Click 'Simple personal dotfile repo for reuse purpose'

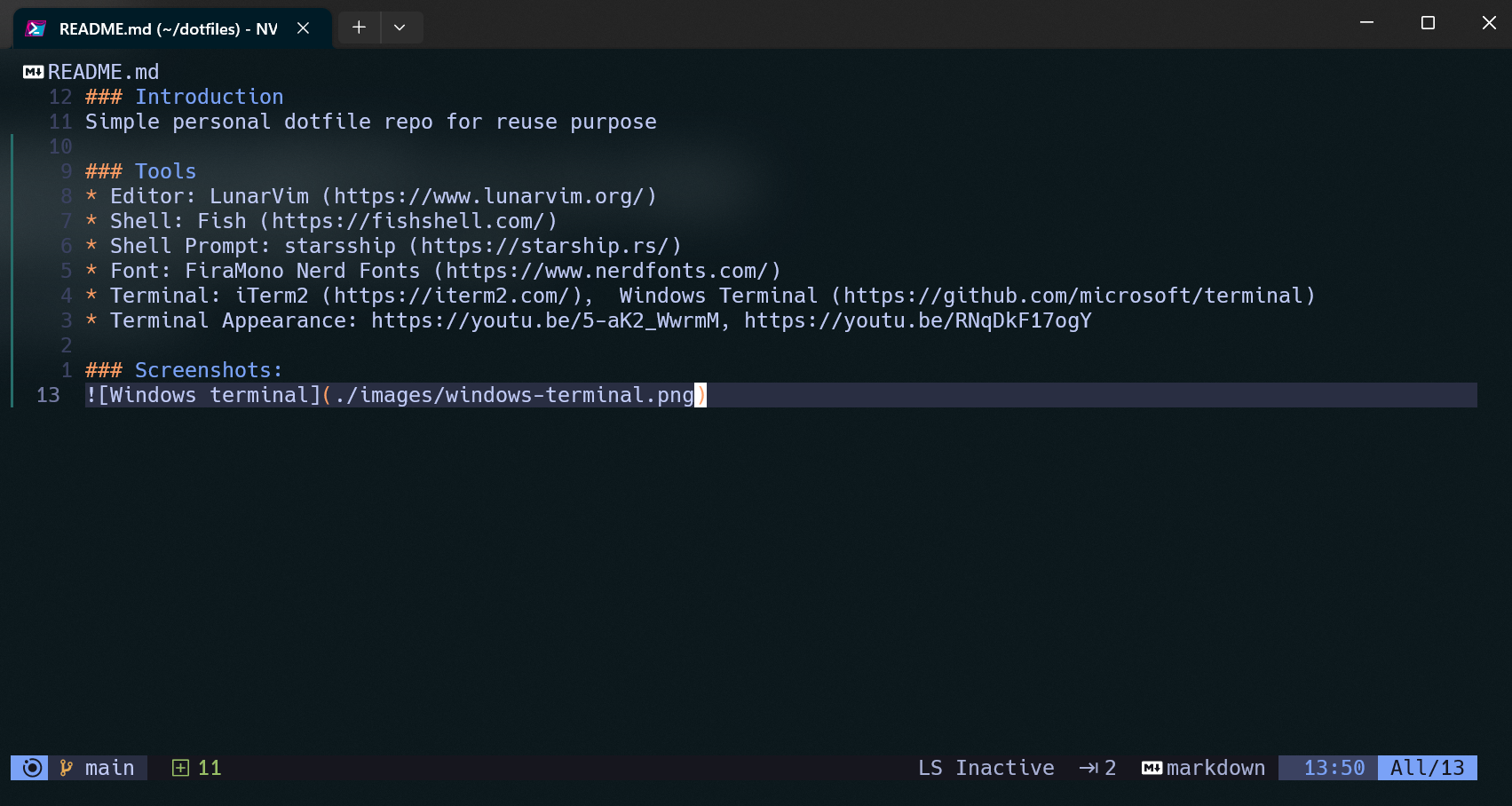[371, 122]
